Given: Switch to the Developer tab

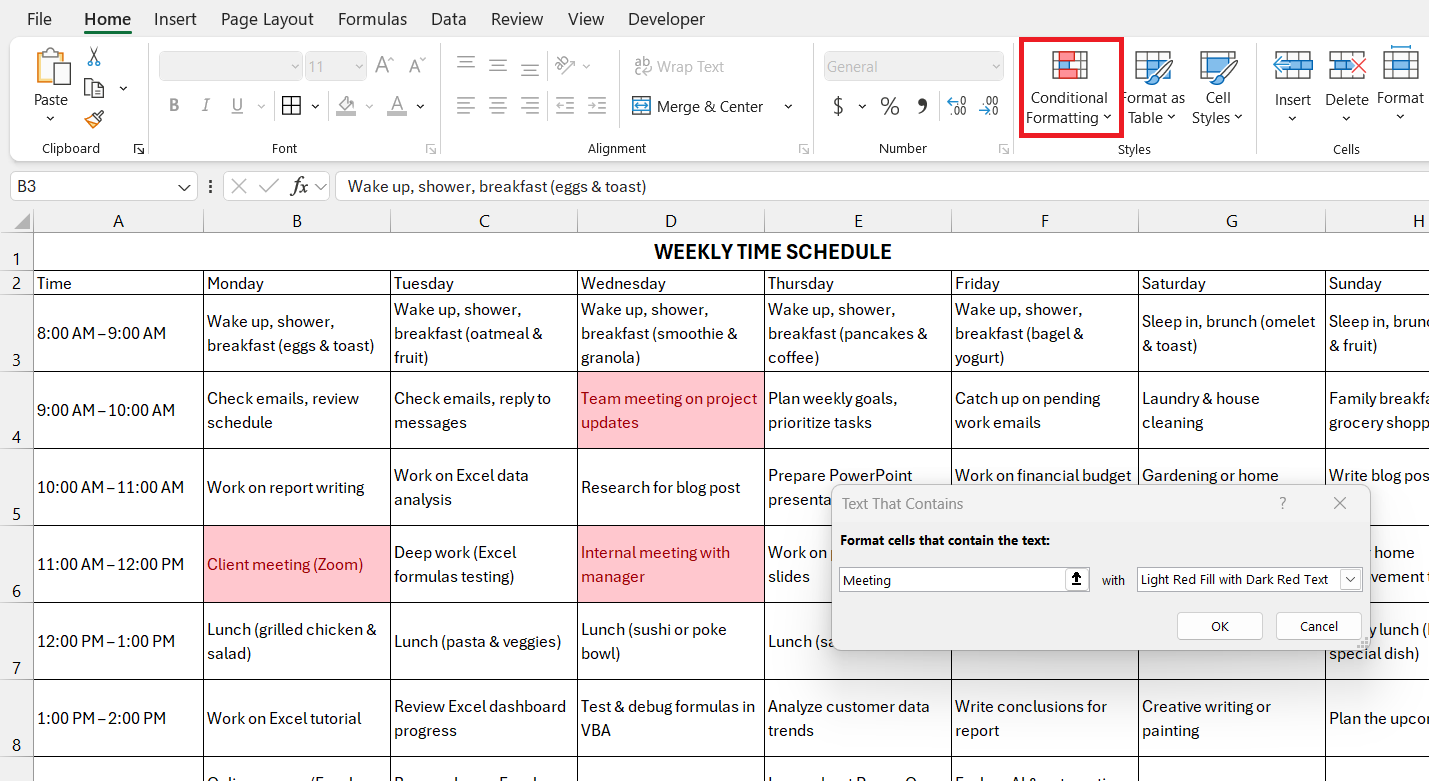Looking at the screenshot, I should tap(666, 19).
